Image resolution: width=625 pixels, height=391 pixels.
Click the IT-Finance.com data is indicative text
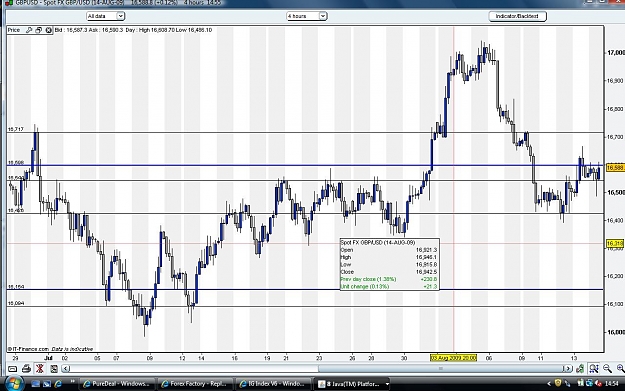pos(50,349)
